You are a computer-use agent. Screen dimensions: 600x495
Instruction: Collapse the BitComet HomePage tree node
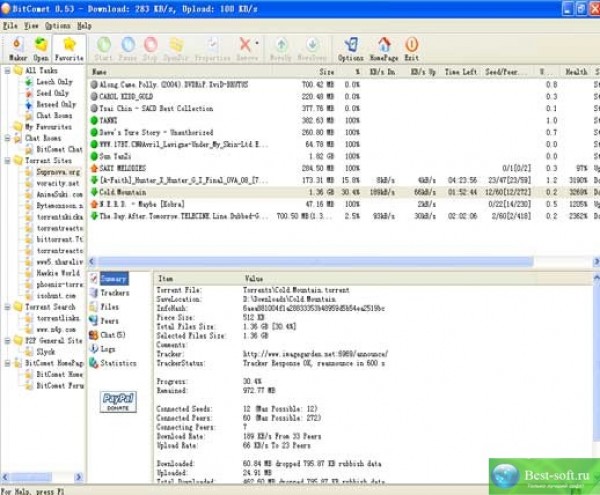coord(7,363)
